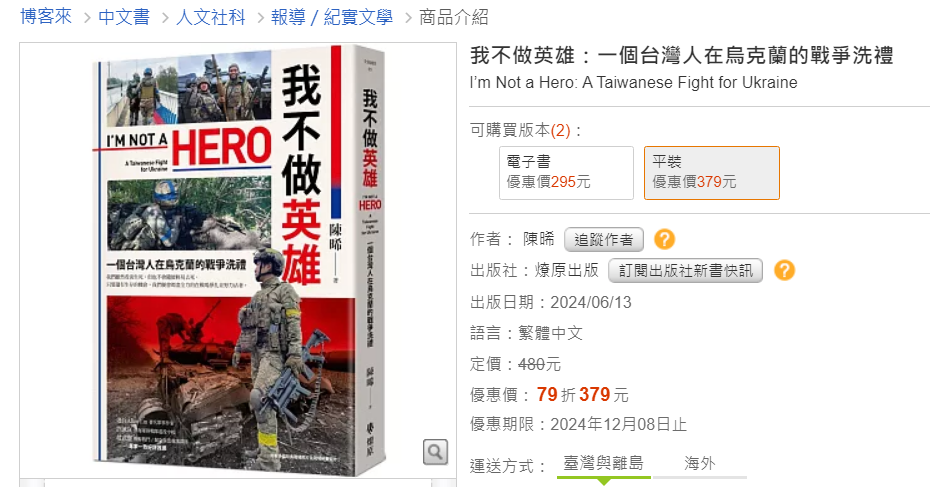Viewport: 930px width, 487px height.
Task: Click help icon beside 訂閱出版社新書快訊 button
Action: click(x=784, y=270)
